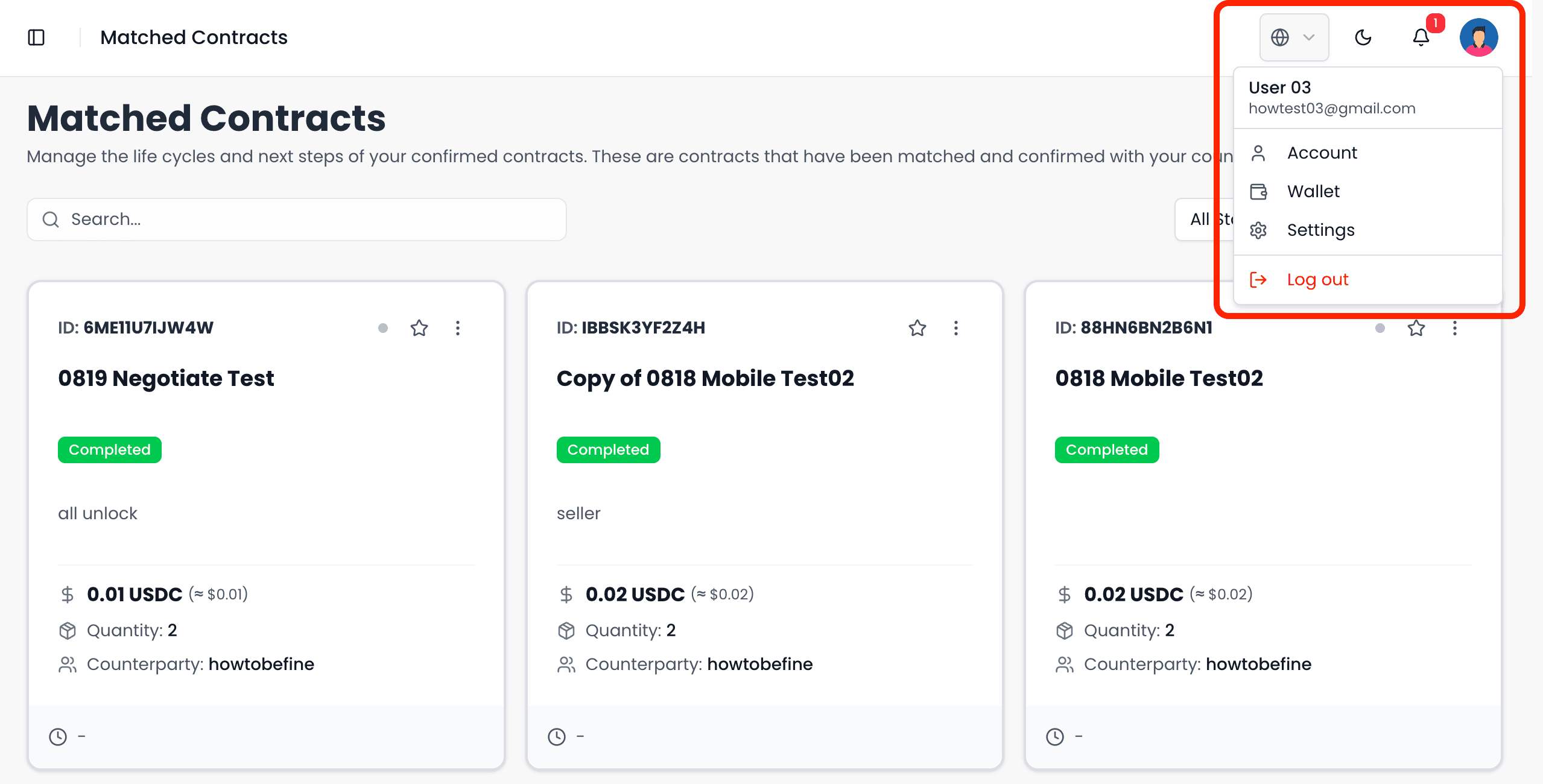Open options menu for 0818 Mobile Test02 card
Viewport: 1543px width, 784px height.
click(x=1455, y=328)
